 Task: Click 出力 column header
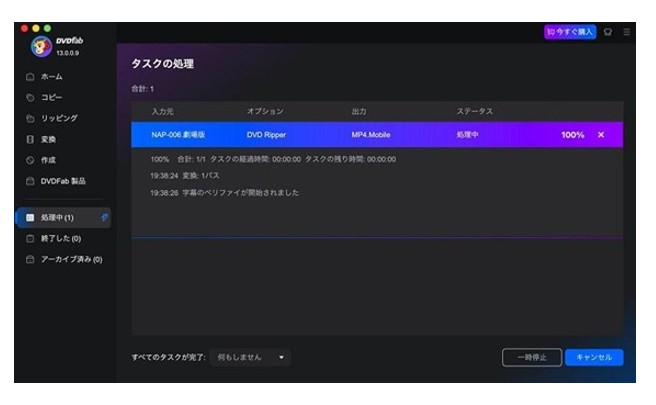[x=359, y=111]
